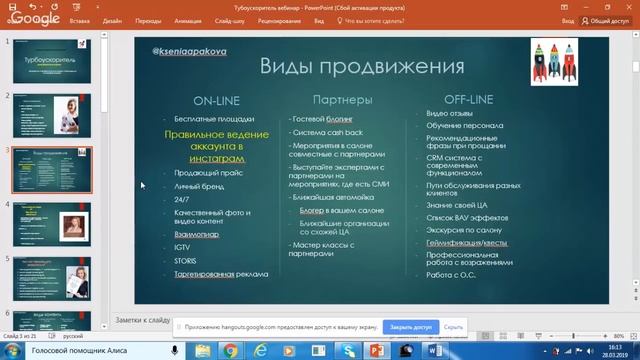Select slide 1 thumbnail Турбоускоритель

(x=52, y=61)
